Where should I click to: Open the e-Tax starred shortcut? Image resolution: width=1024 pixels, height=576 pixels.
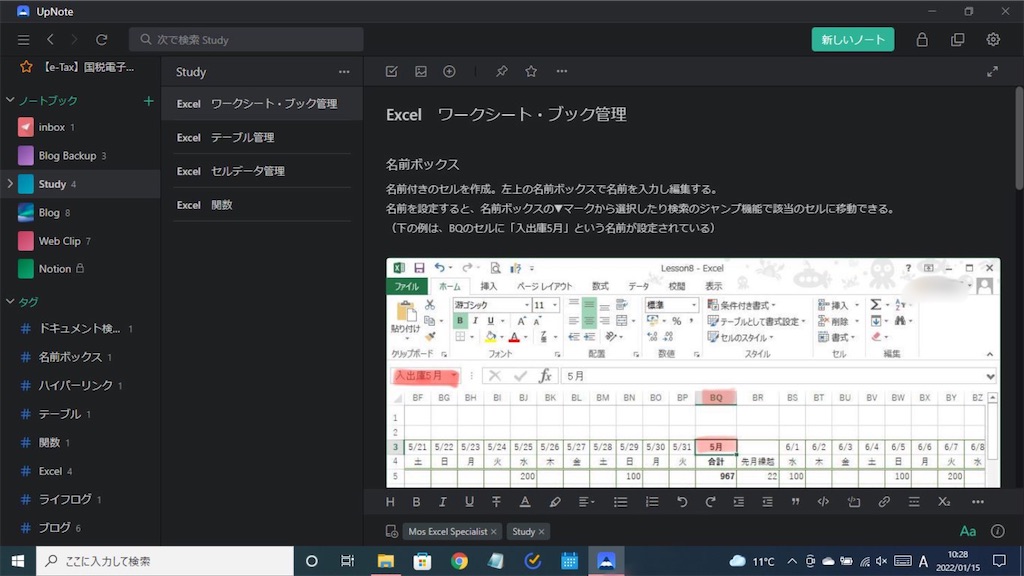pyautogui.click(x=80, y=67)
